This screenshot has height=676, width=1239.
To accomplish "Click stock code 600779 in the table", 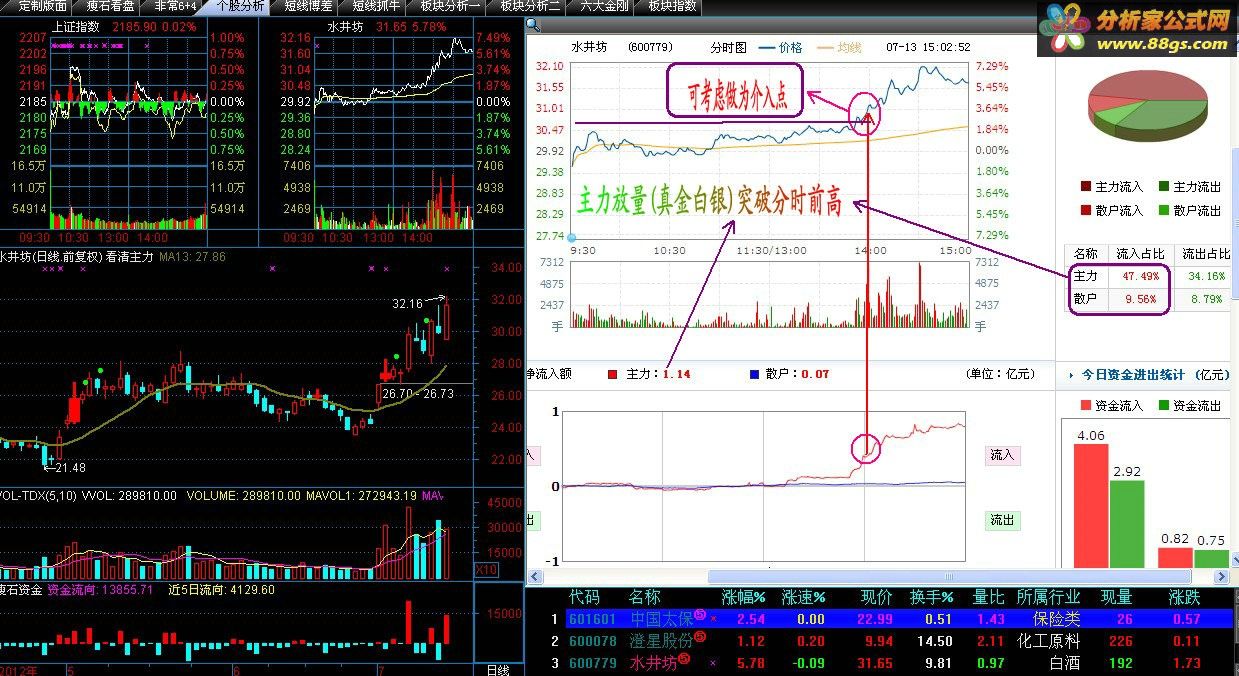I will tap(594, 663).
